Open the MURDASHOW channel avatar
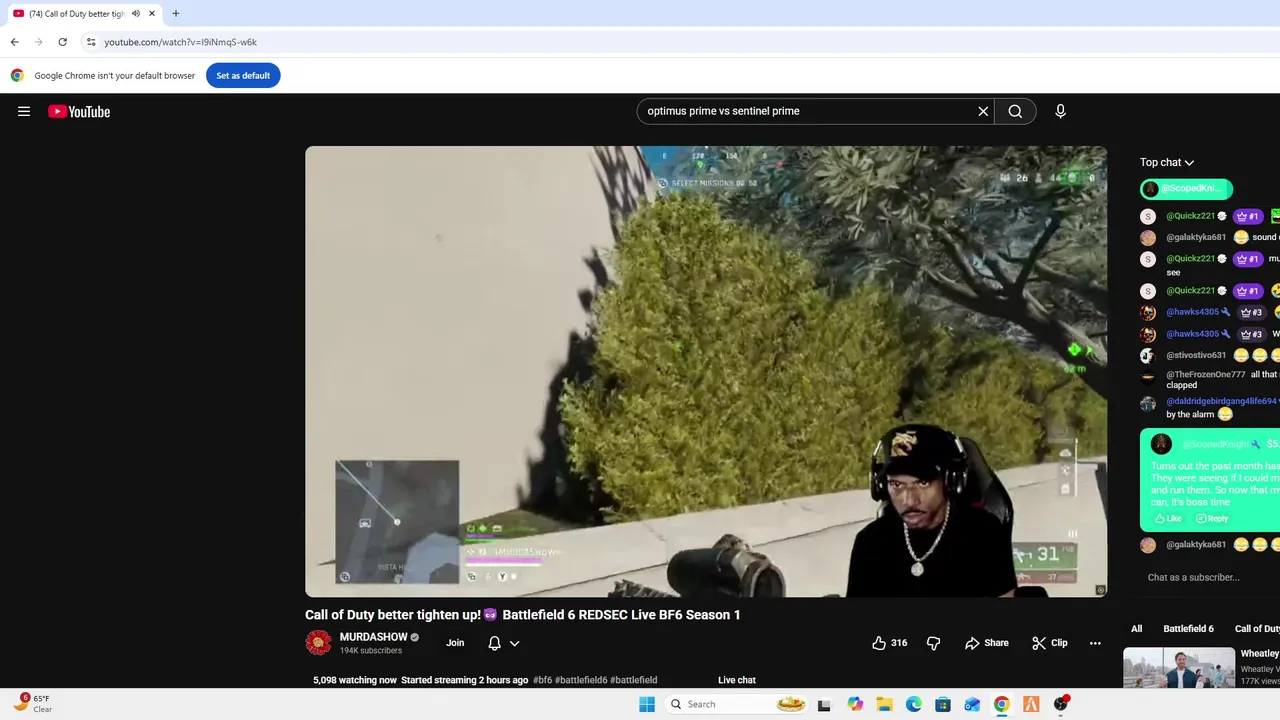1280x720 pixels. tap(318, 643)
